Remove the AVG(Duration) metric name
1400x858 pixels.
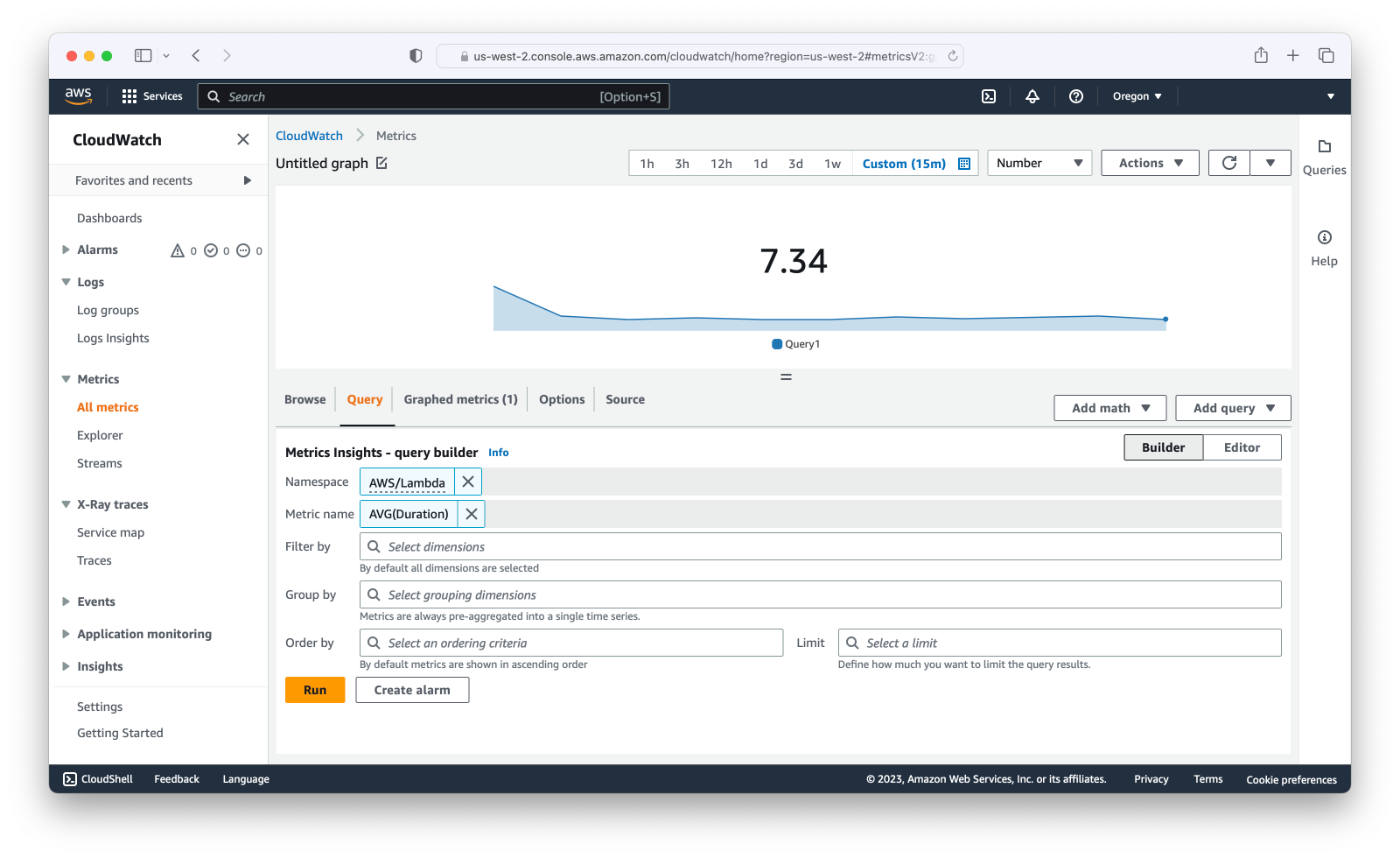click(x=472, y=514)
